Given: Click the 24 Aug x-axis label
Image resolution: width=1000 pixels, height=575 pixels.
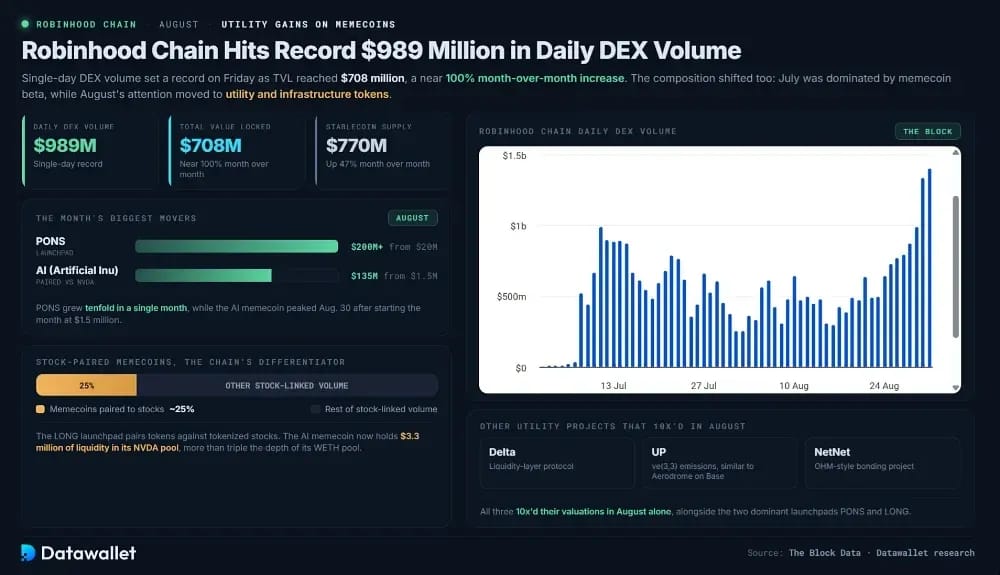Looking at the screenshot, I should [x=884, y=386].
